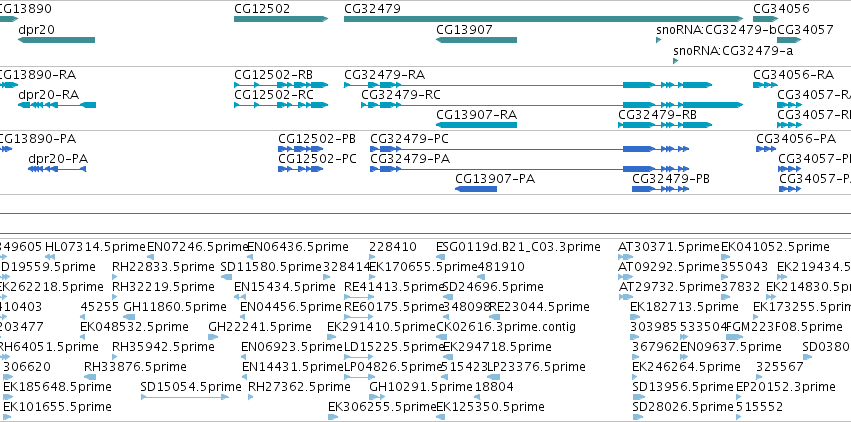Click protein CG12502-PB
The width and height of the screenshot is (851, 422).
pyautogui.click(x=317, y=138)
